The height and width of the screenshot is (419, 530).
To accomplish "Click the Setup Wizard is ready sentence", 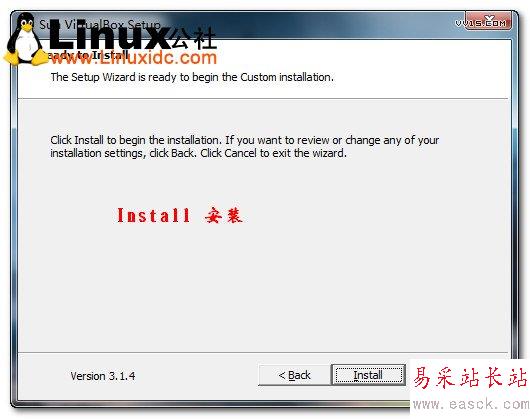I will click(x=192, y=77).
